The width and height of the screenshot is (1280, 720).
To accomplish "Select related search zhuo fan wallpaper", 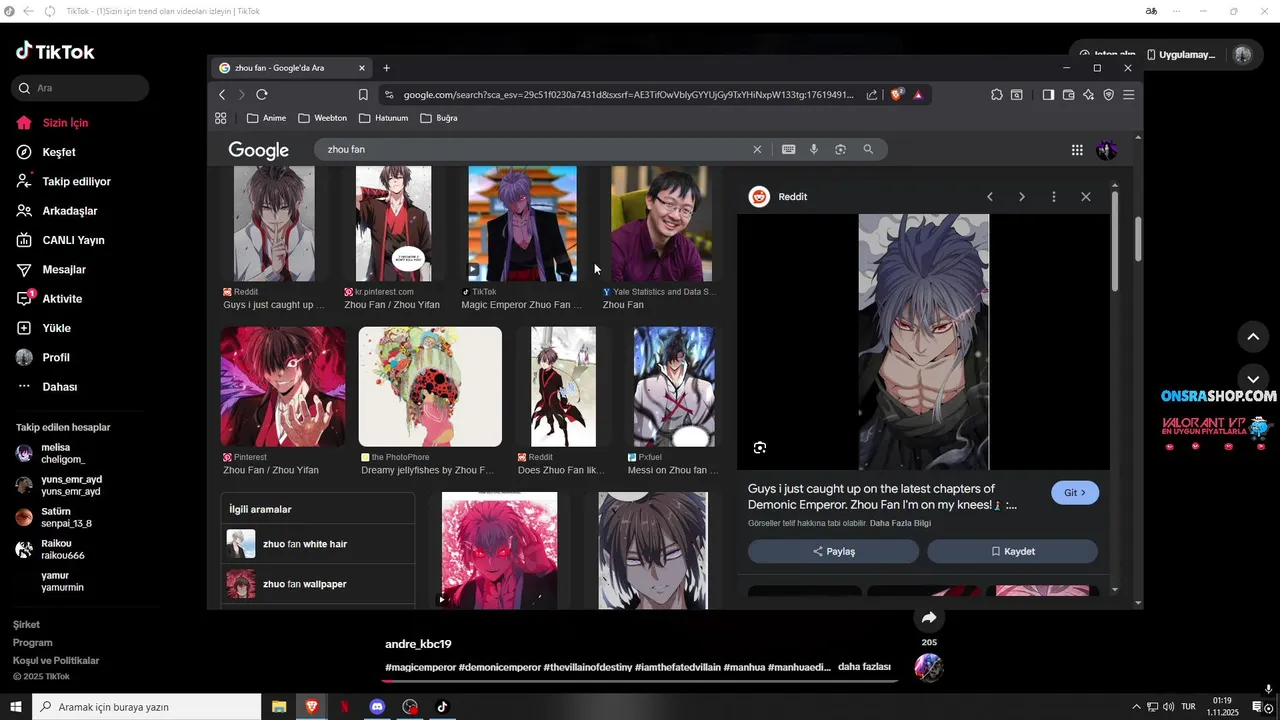I will 318,584.
